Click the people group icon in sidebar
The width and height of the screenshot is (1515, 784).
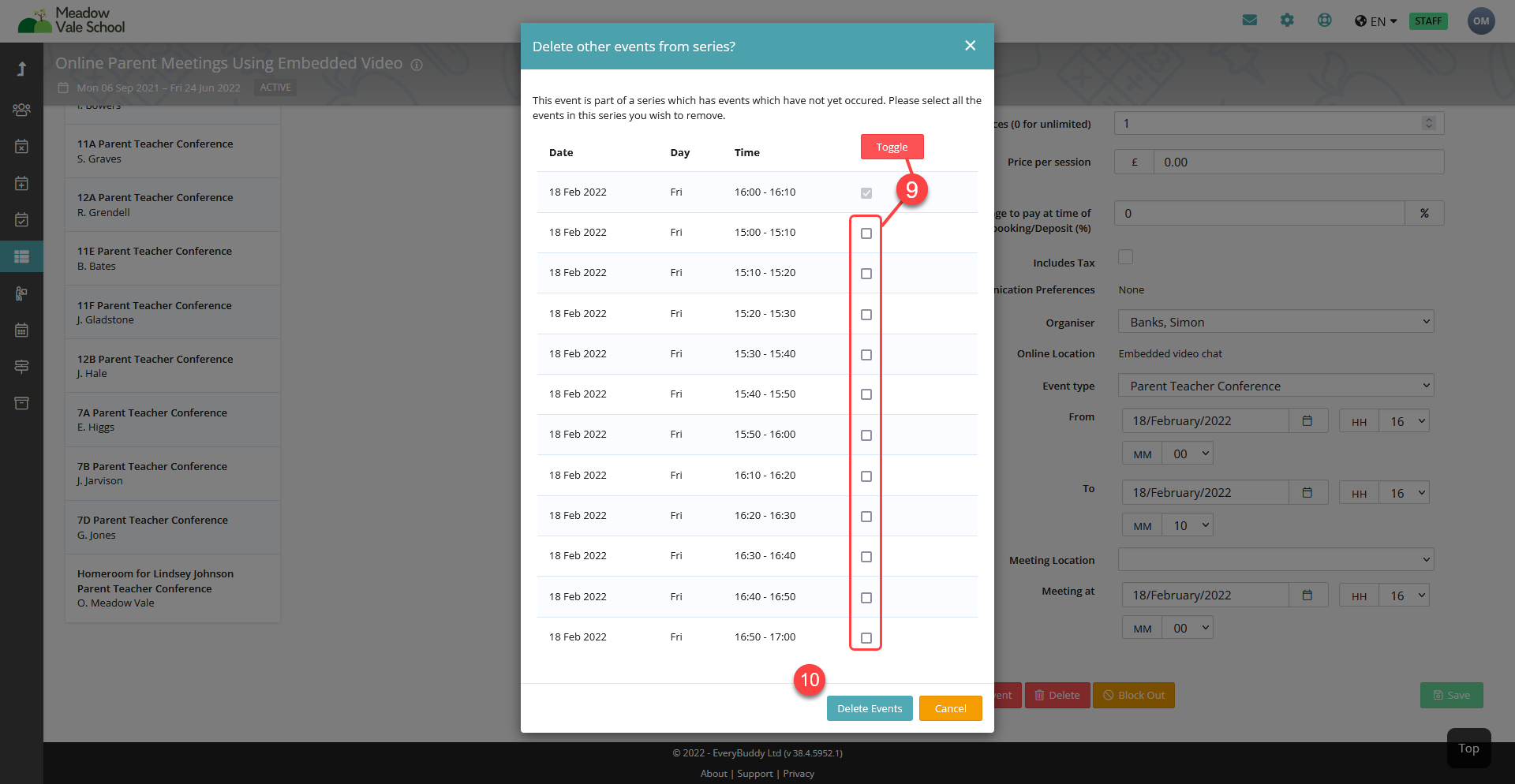coord(21,110)
